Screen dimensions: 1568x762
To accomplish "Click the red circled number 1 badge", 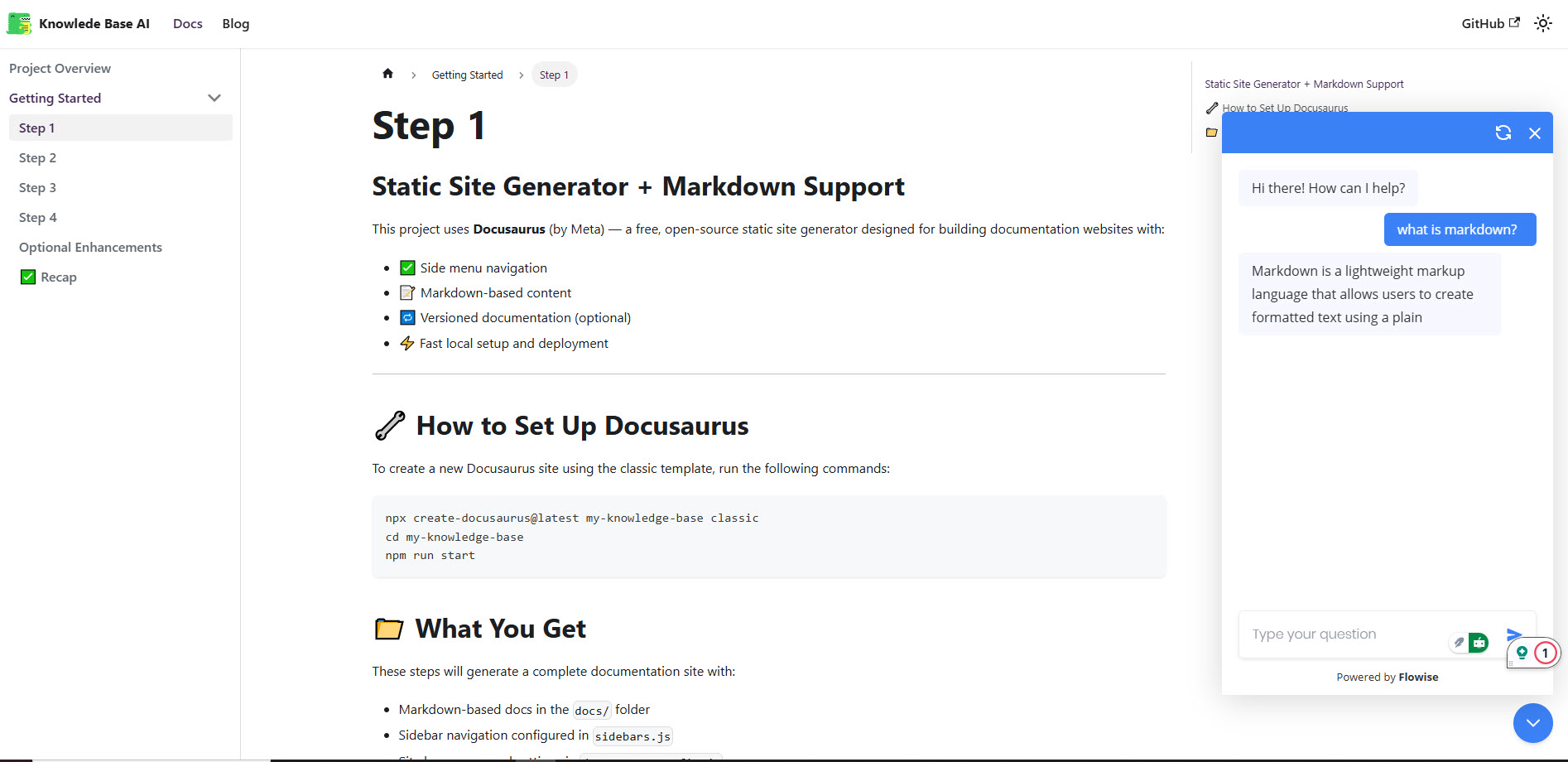I will tap(1545, 653).
